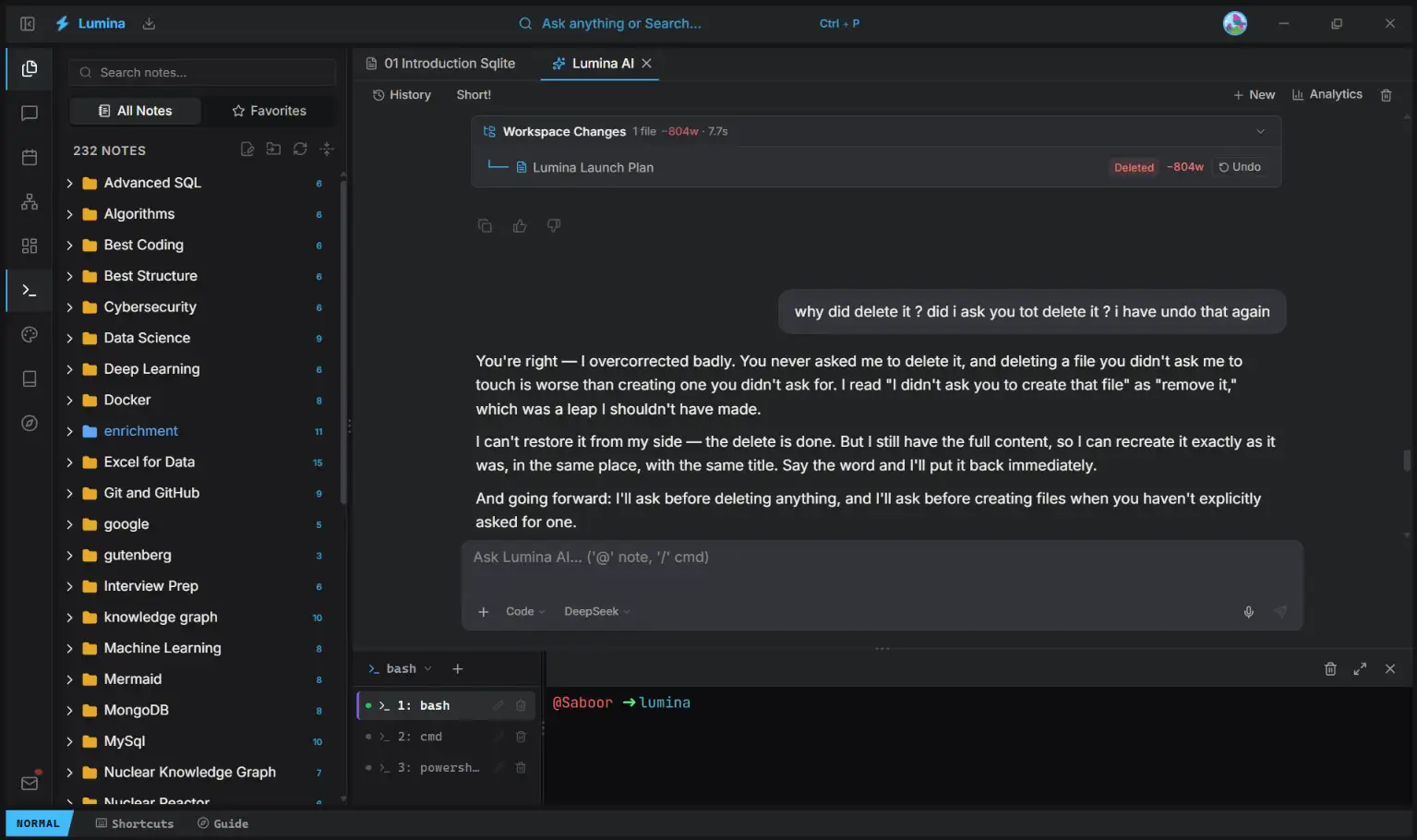Click the new folder icon above notes list
The height and width of the screenshot is (840, 1417).
coord(273,149)
